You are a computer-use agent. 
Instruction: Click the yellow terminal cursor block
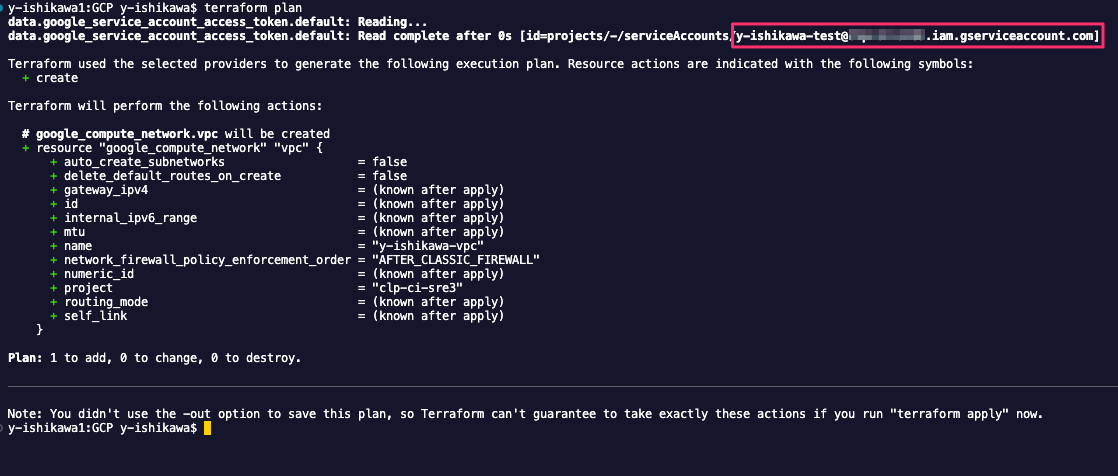(x=207, y=428)
